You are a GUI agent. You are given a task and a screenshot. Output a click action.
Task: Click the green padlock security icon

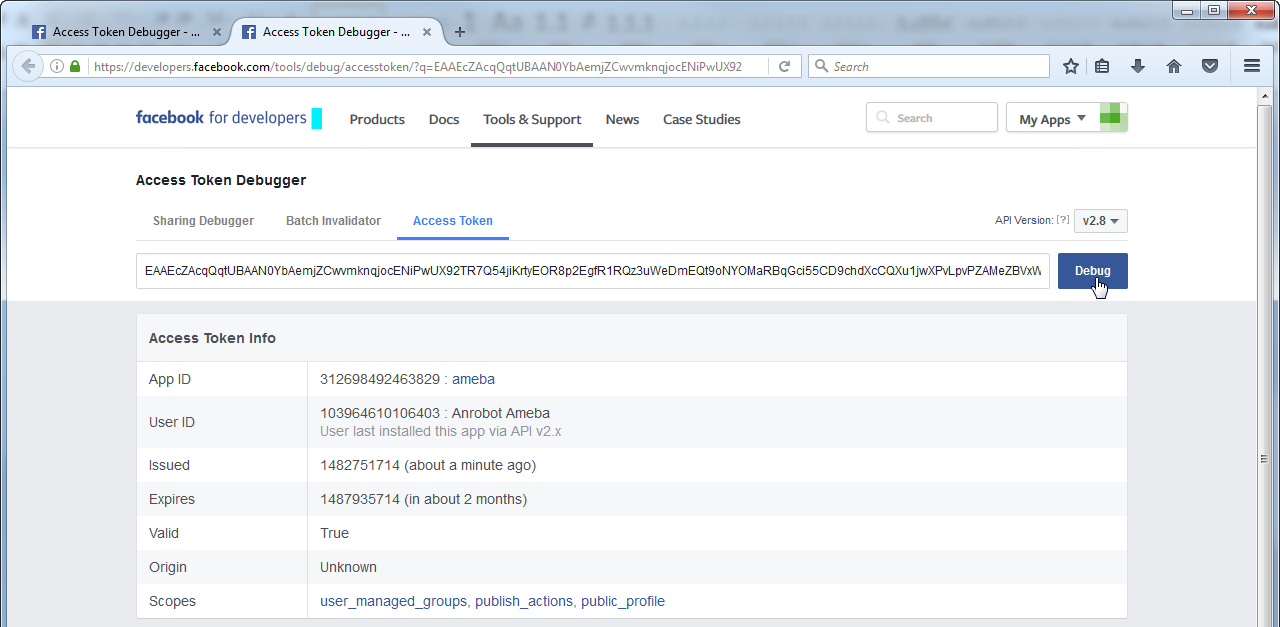click(75, 66)
